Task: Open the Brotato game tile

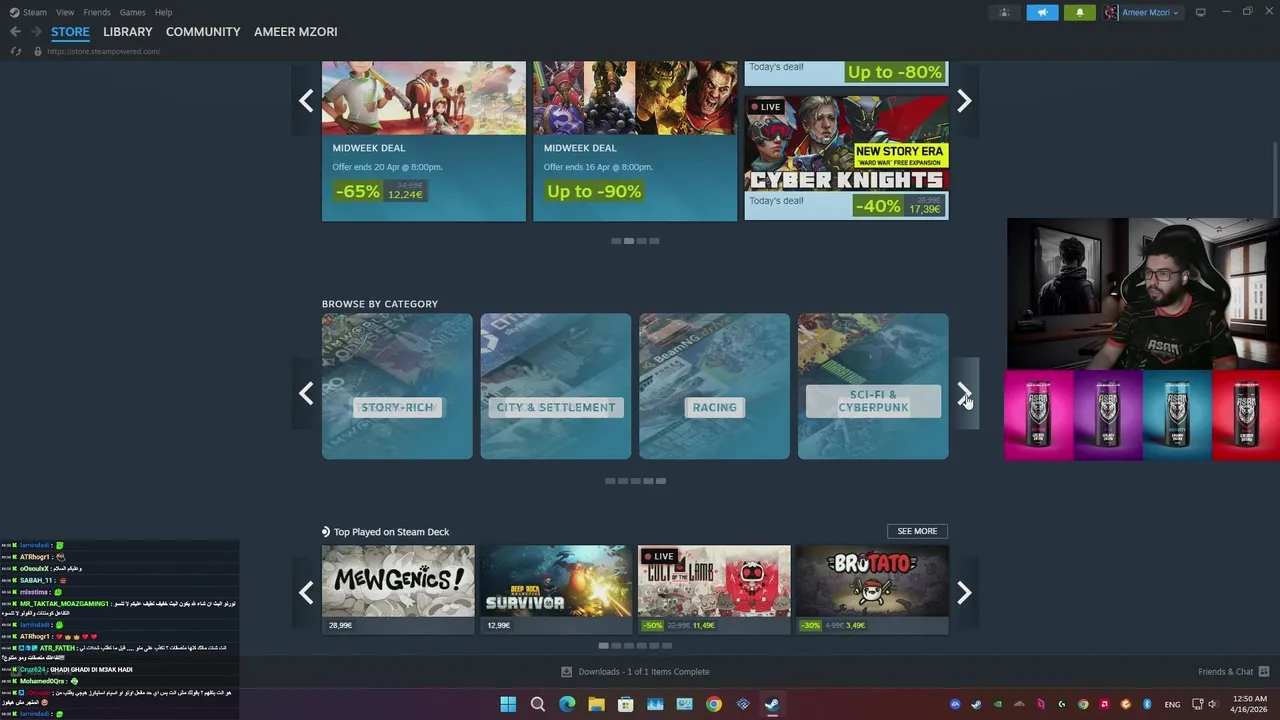Action: click(872, 589)
